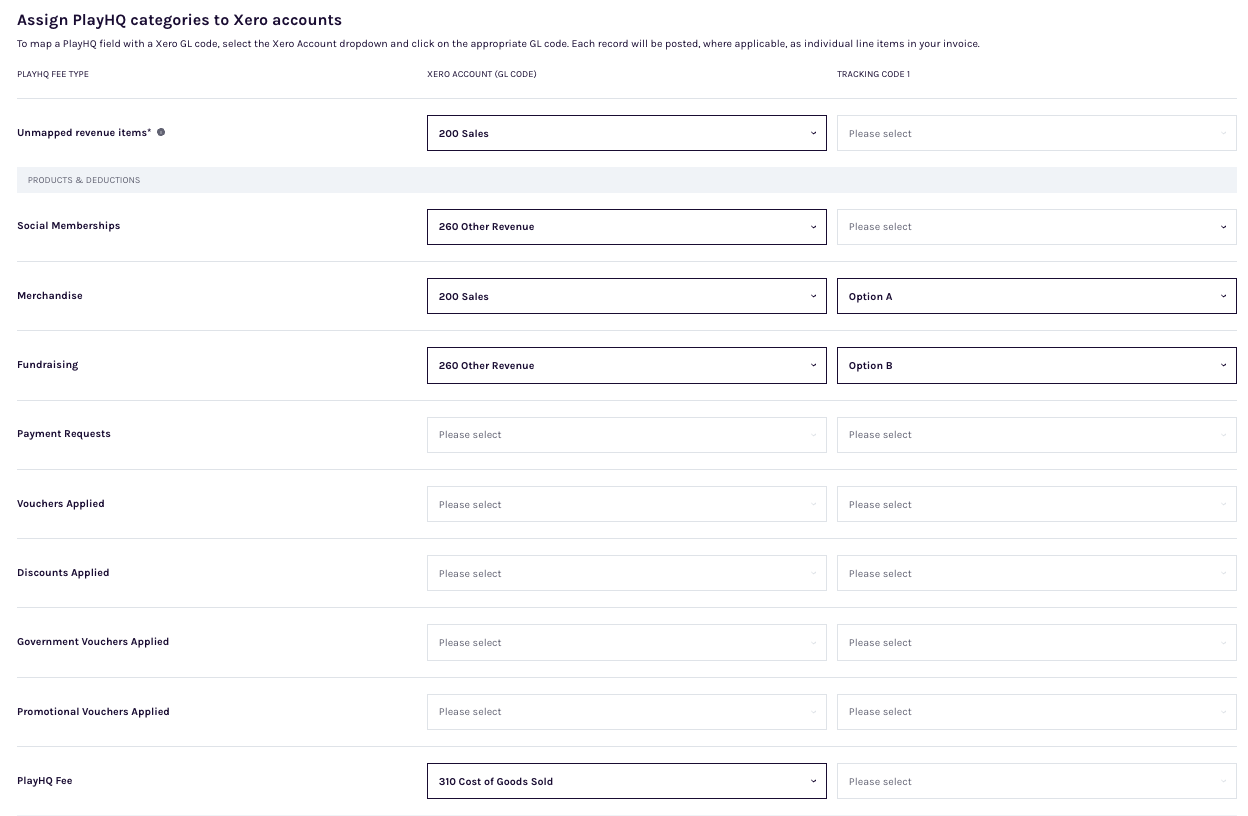The width and height of the screenshot is (1248, 816).
Task: Select Xero Account for Promotional Vouchers Applied
Action: (x=626, y=712)
